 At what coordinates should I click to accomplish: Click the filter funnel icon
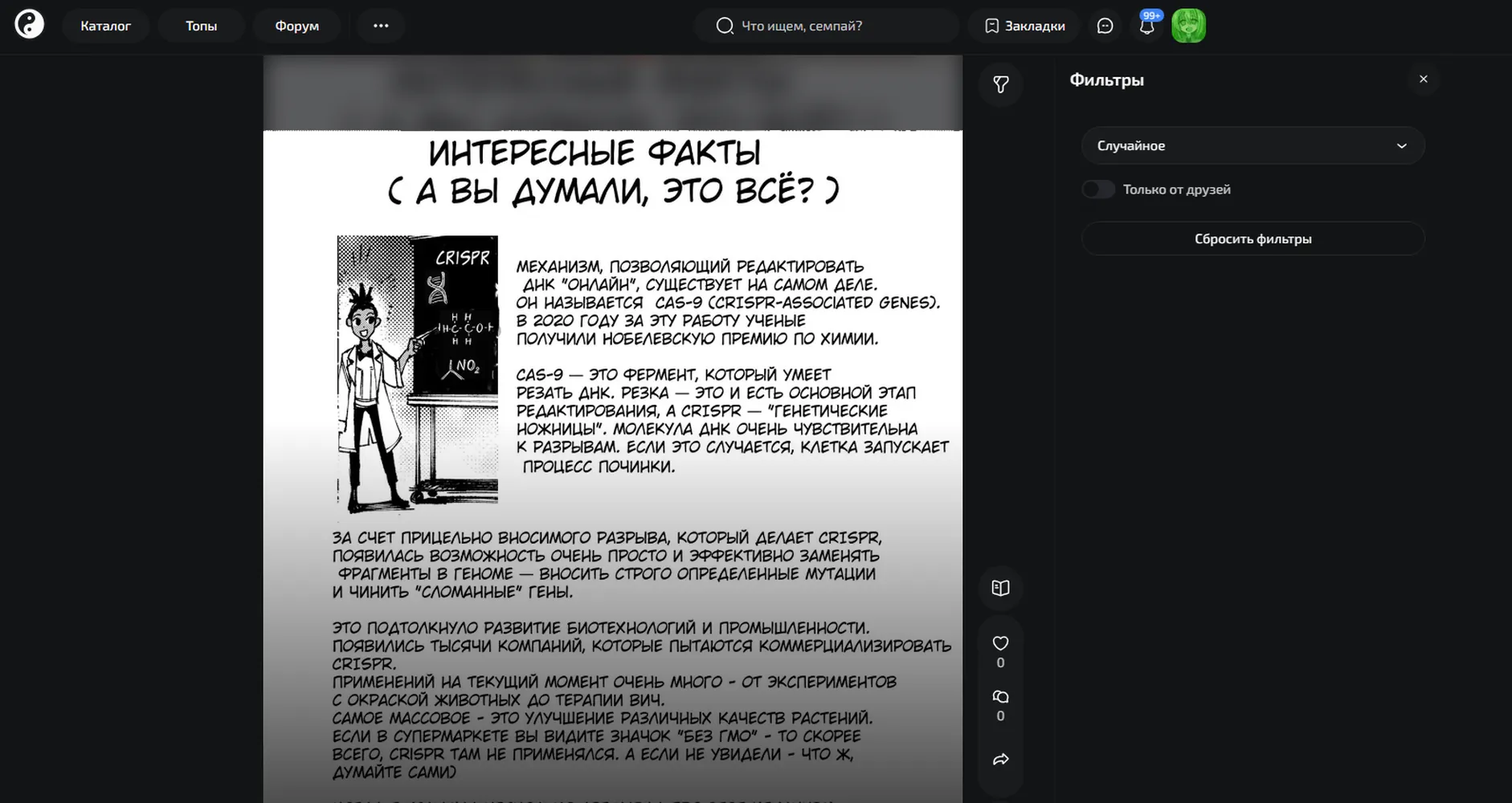[x=1000, y=84]
